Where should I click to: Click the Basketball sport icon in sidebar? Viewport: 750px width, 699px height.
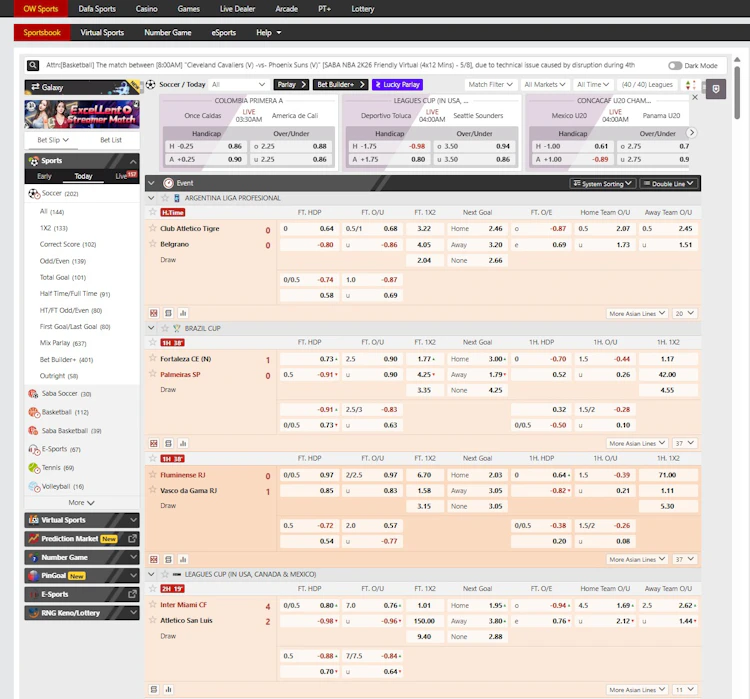pyautogui.click(x=33, y=412)
